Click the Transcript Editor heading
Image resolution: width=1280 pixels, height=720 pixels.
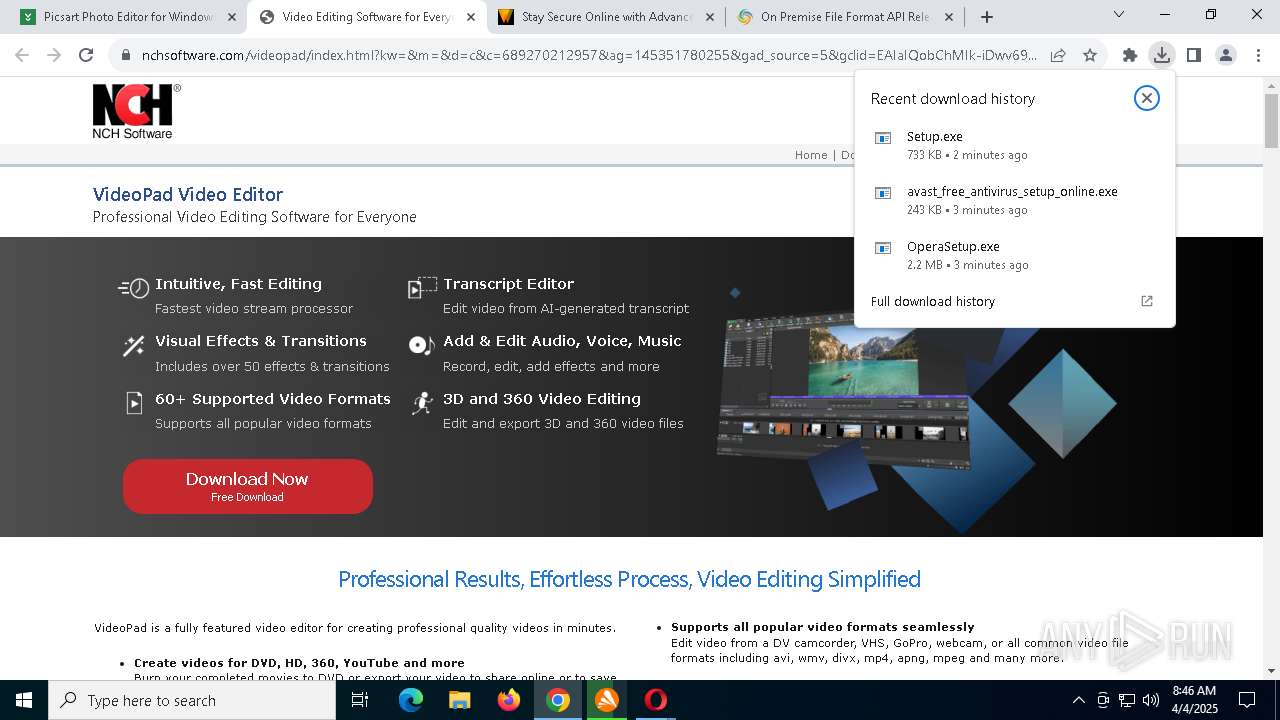coord(508,284)
